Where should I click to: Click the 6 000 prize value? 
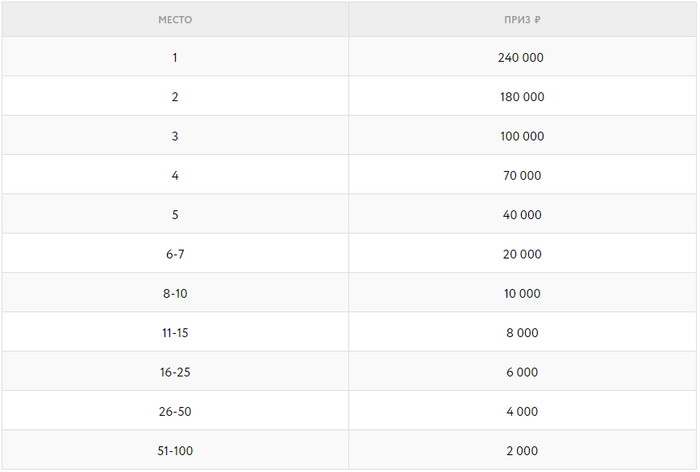(x=521, y=372)
